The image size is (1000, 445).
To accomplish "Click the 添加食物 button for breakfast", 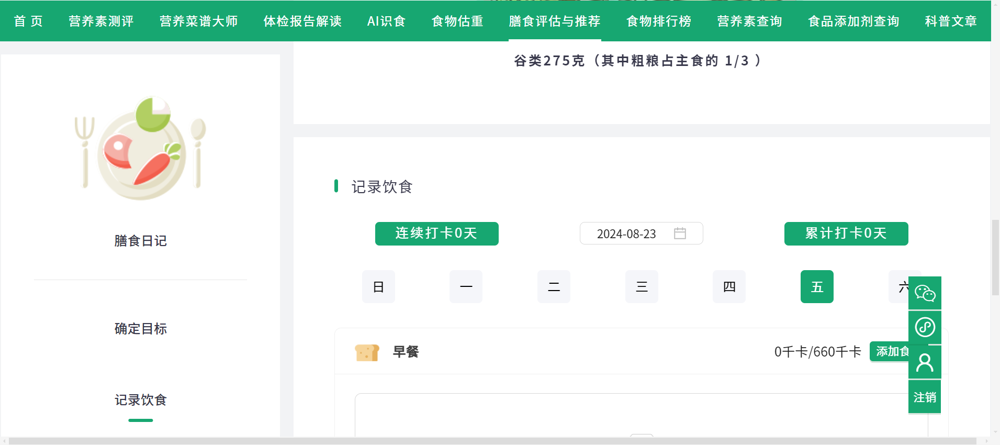I will [x=889, y=352].
